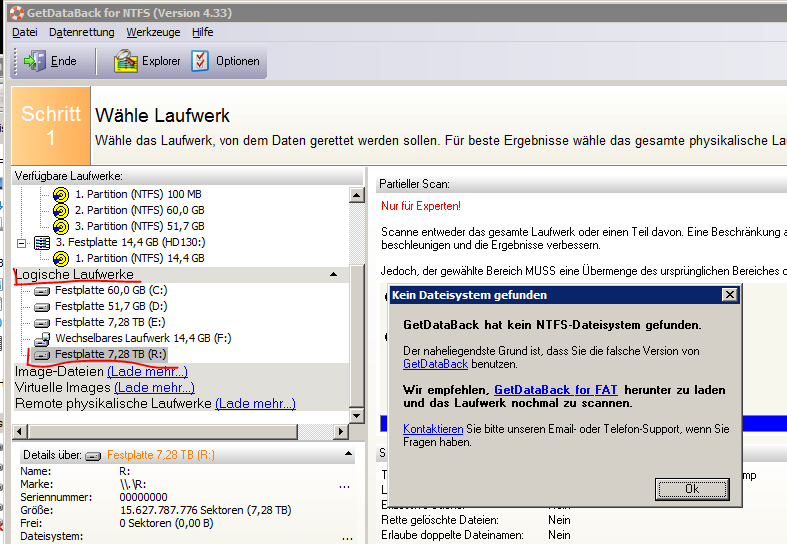Click the Marke value \\.\R:

pos(133,485)
